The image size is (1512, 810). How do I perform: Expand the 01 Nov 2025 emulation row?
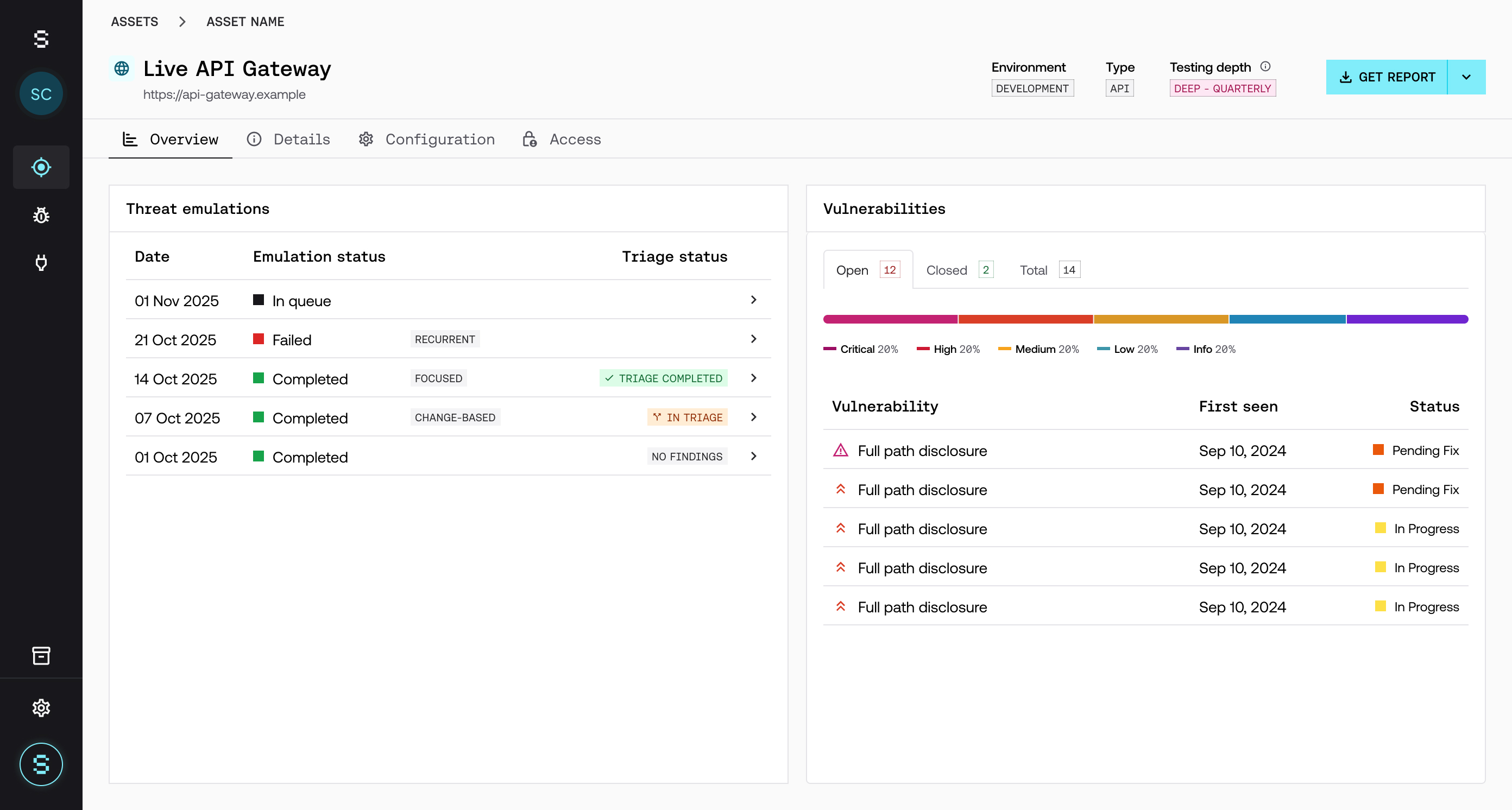click(x=753, y=300)
